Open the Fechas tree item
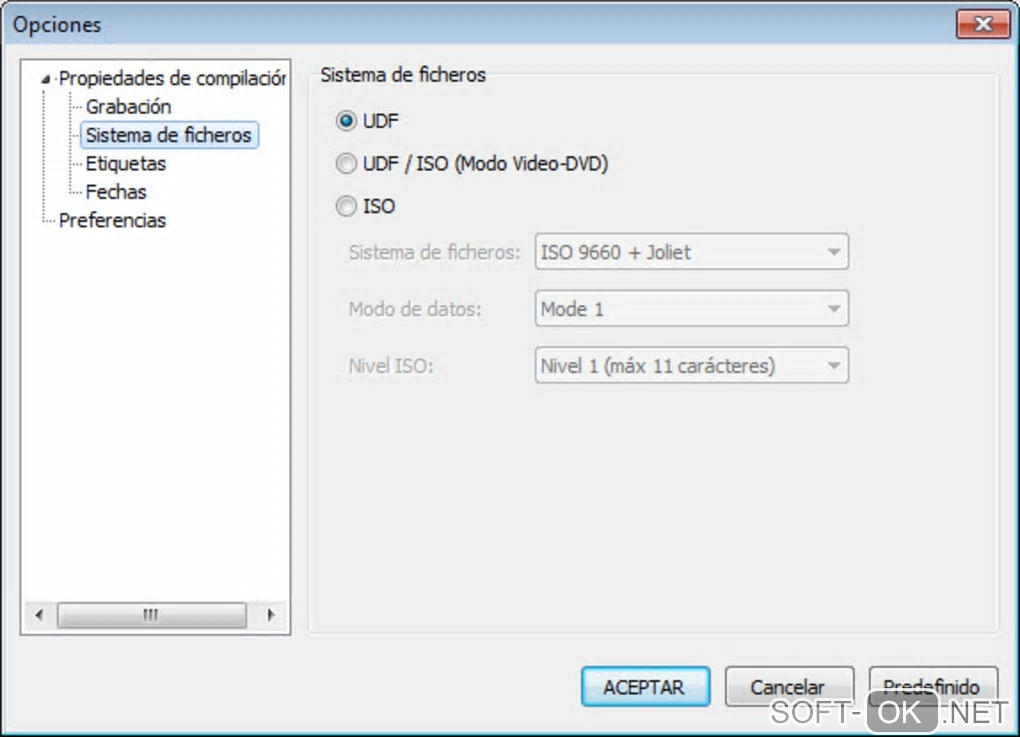1020x737 pixels. (116, 192)
